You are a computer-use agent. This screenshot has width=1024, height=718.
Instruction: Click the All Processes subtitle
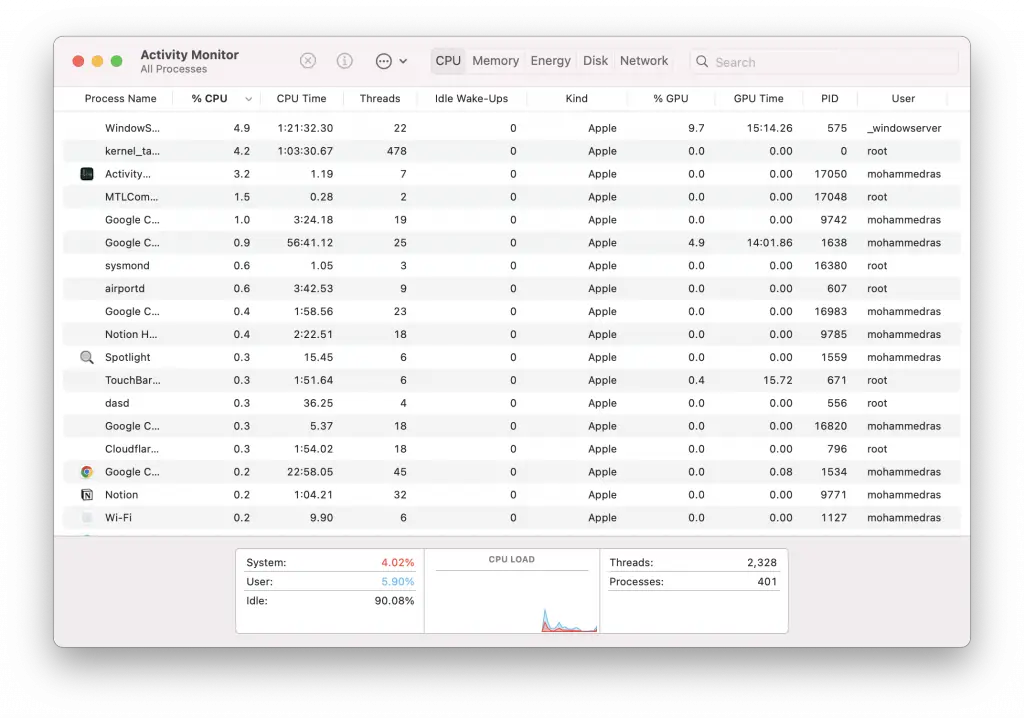pos(174,69)
